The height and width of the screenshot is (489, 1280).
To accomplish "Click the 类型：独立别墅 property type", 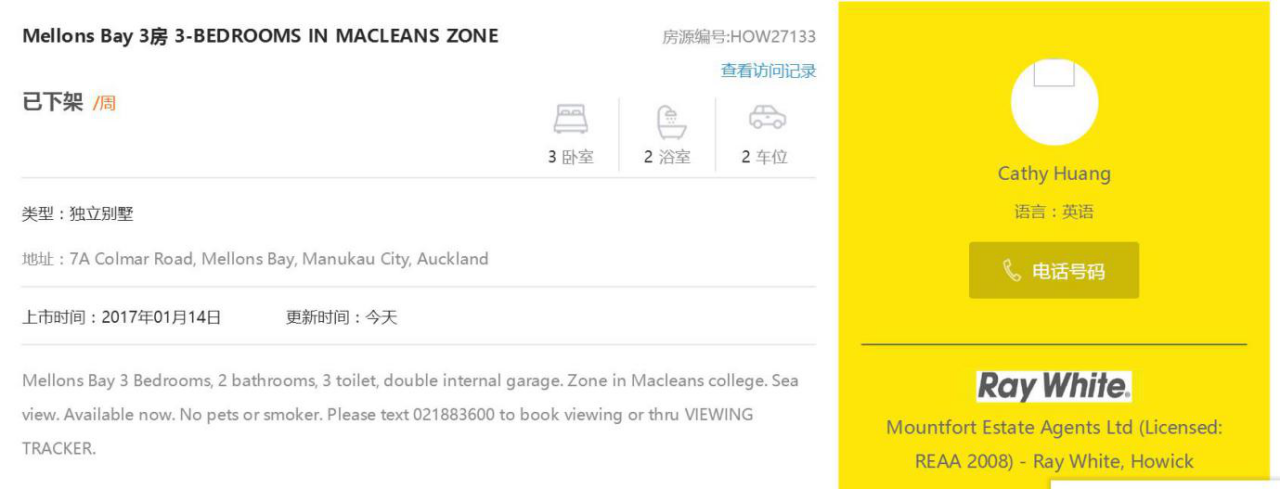I will click(x=77, y=214).
